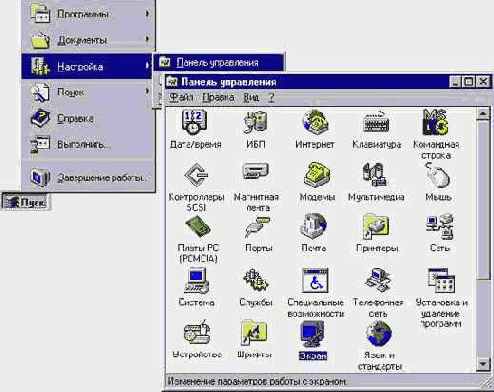Open the Специальные возможности accessibility icon
The height and width of the screenshot is (392, 494).
(x=315, y=281)
